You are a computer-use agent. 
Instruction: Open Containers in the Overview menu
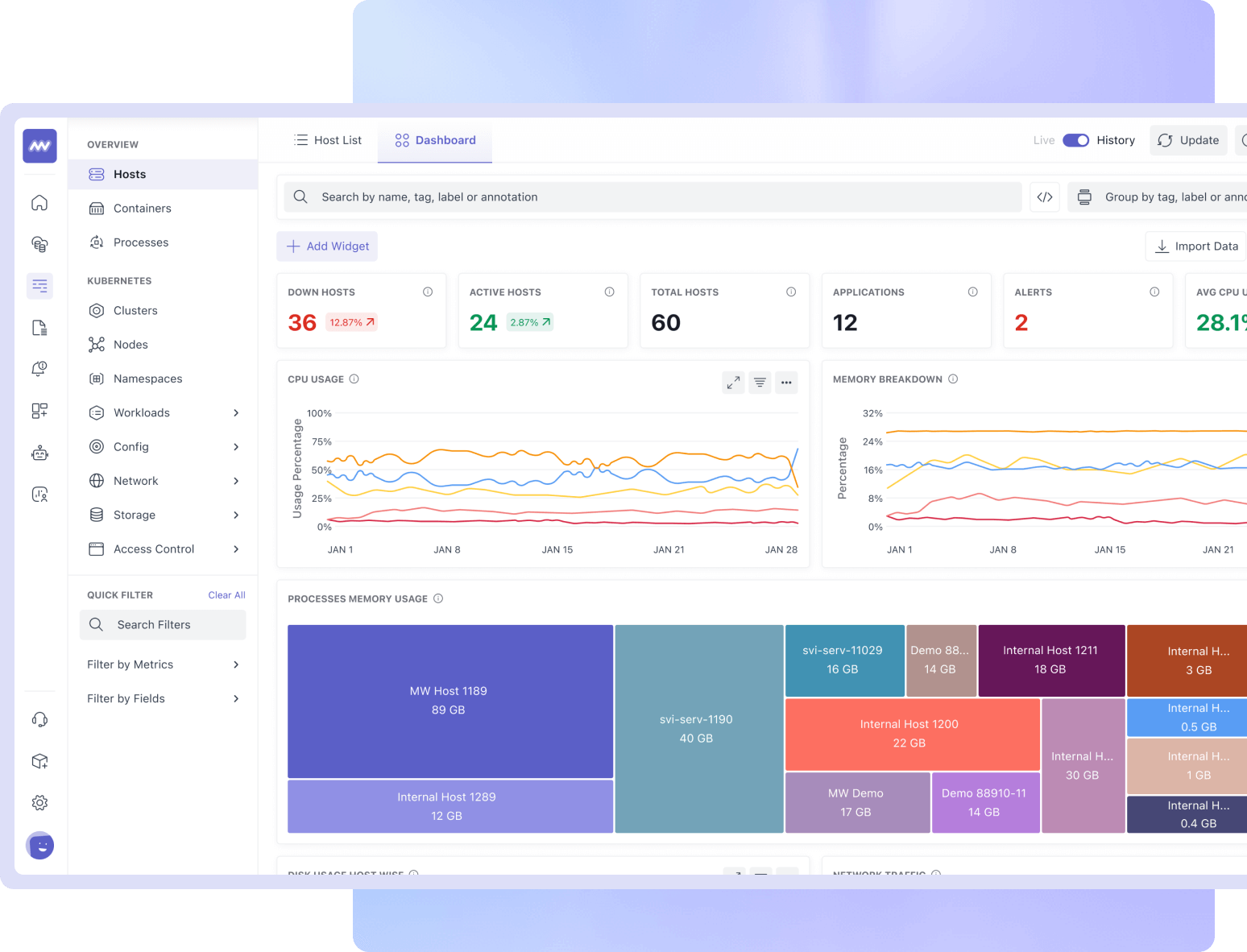coord(142,209)
